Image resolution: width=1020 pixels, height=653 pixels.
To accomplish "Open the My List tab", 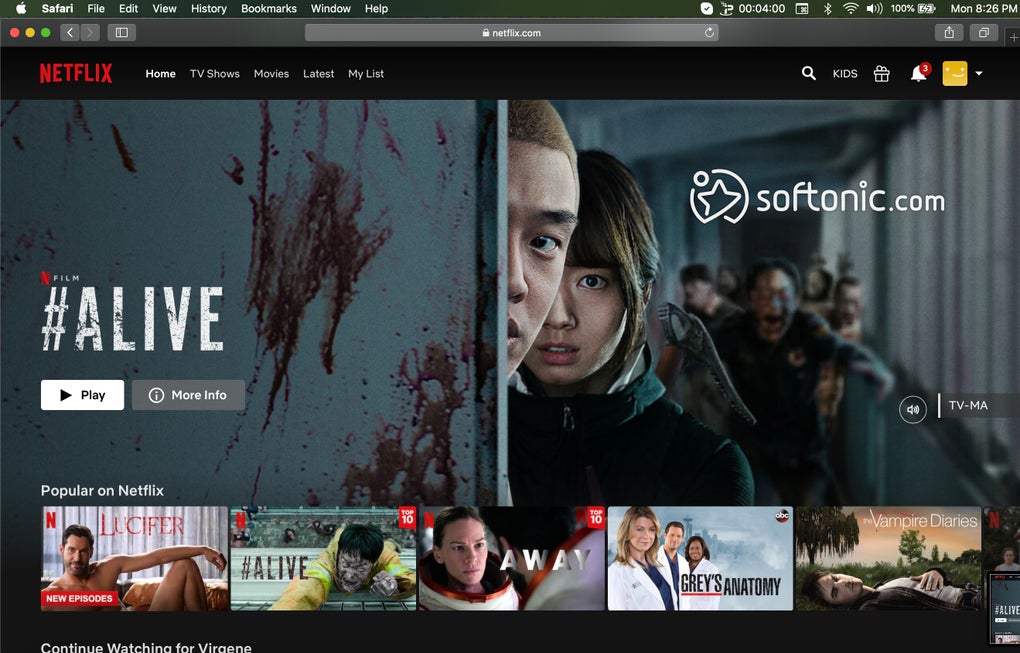I will pyautogui.click(x=366, y=73).
